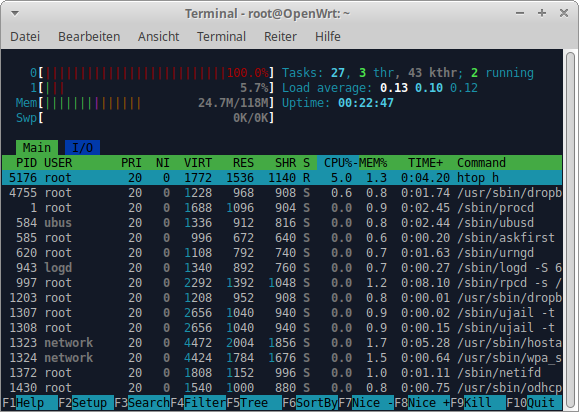The image size is (579, 412).
Task: Open the Hilfe menu
Action: [328, 37]
